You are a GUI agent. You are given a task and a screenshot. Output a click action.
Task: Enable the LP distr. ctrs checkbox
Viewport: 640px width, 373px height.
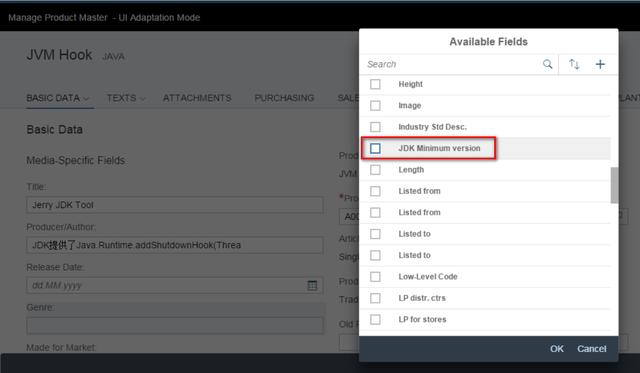[375, 298]
